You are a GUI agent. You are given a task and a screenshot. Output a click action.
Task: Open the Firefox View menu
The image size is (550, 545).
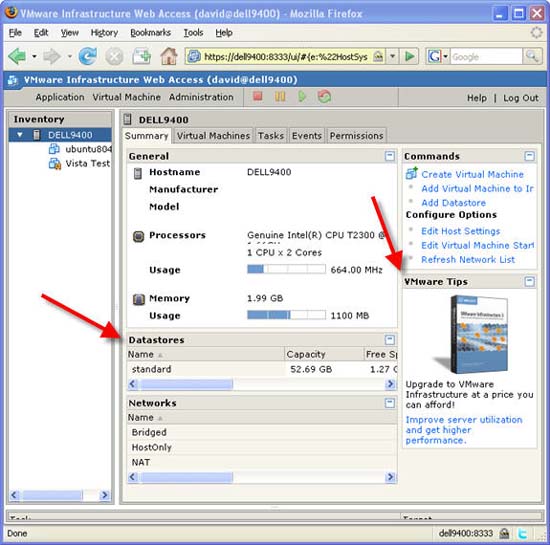pyautogui.click(x=69, y=33)
